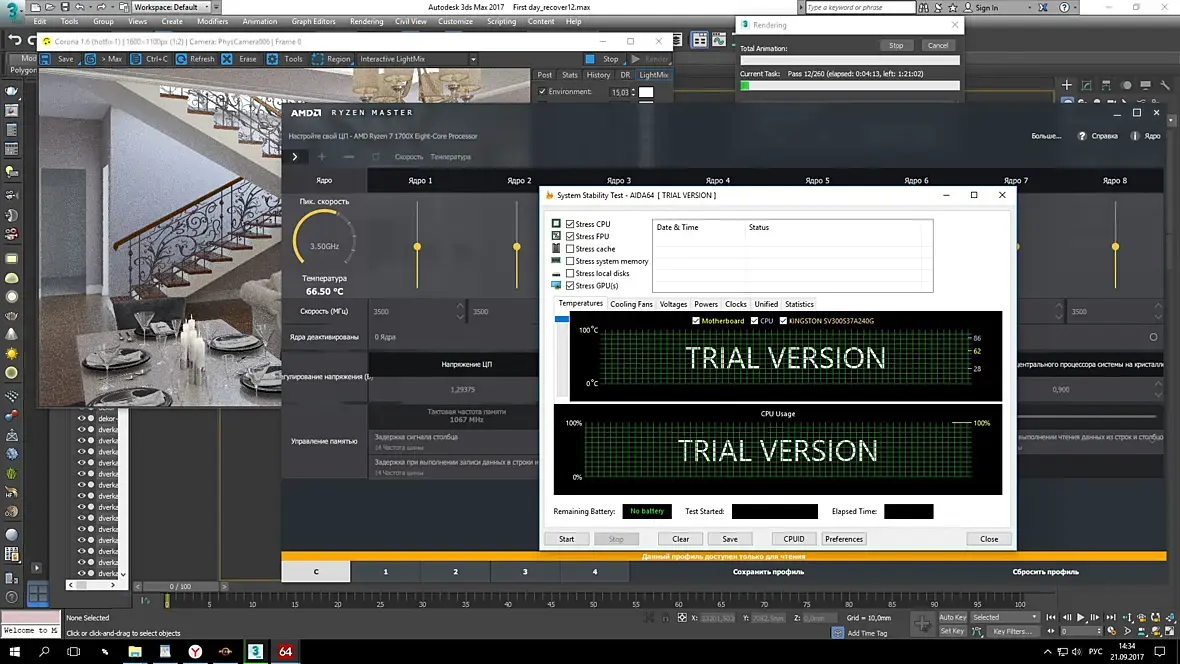The width and height of the screenshot is (1180, 664).
Task: Click the Preferences button in AIDA64
Action: coord(844,539)
